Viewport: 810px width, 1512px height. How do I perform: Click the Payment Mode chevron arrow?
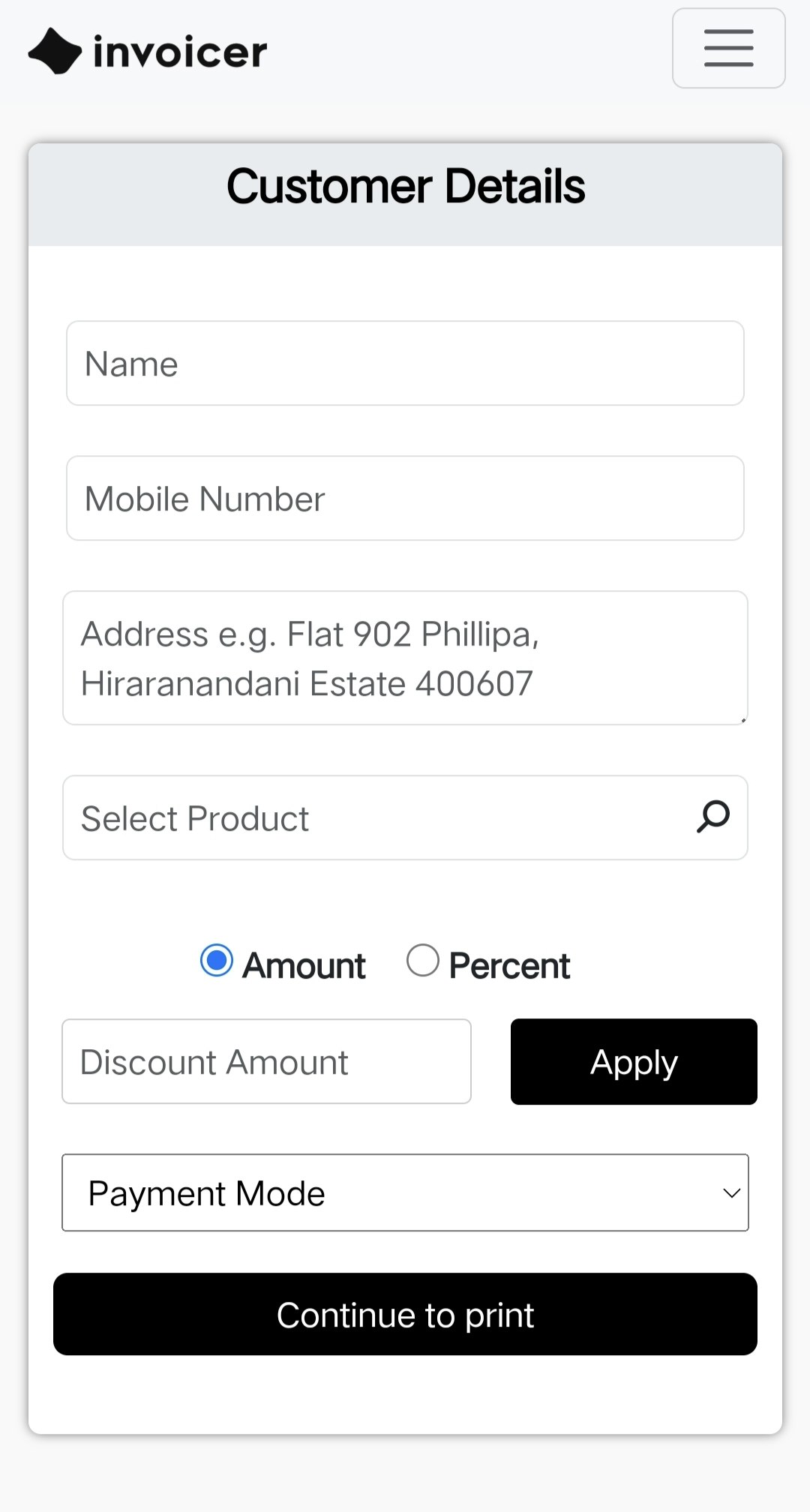tap(731, 1192)
